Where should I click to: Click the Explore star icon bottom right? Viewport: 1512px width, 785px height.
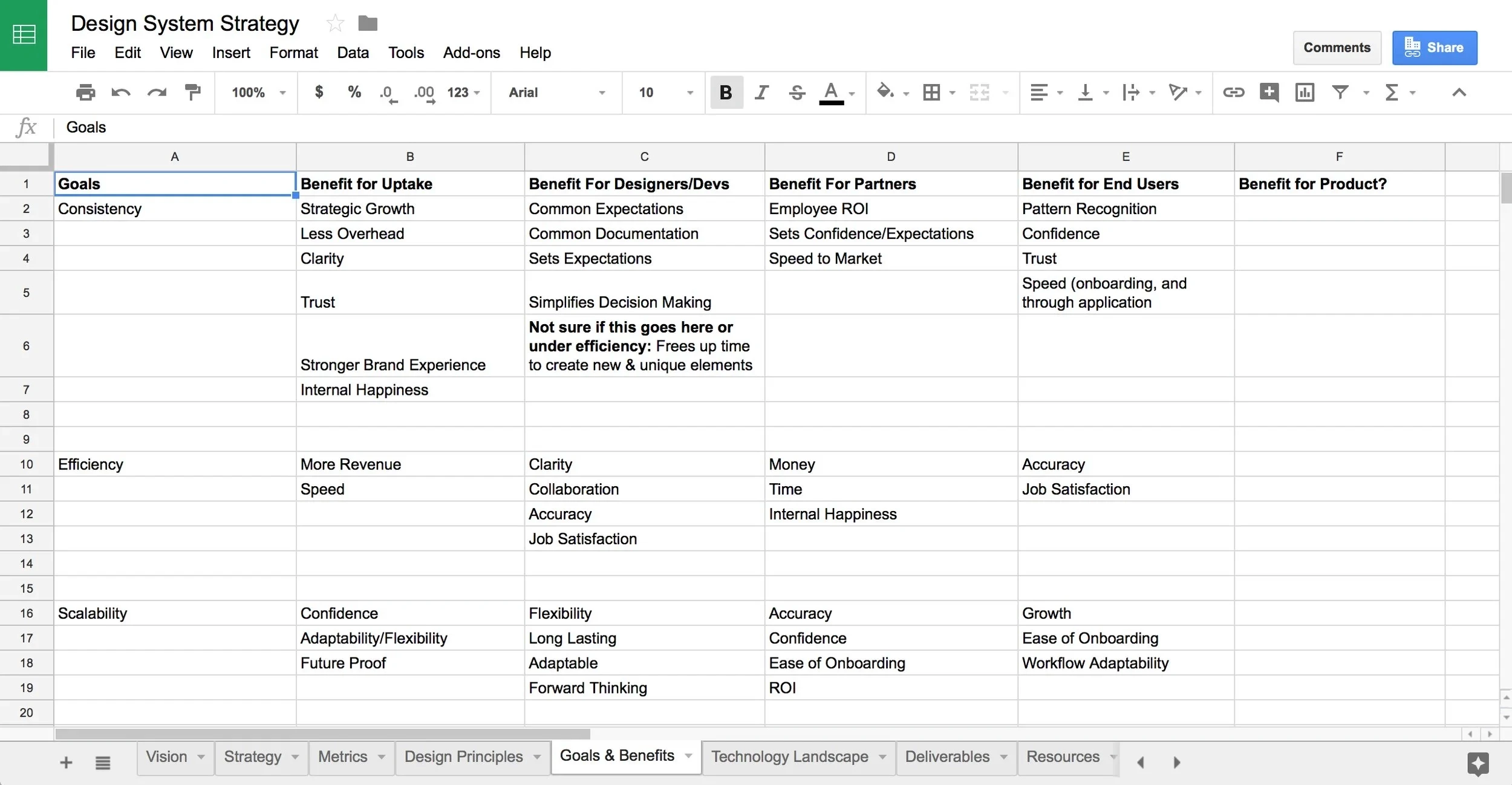coord(1478,763)
